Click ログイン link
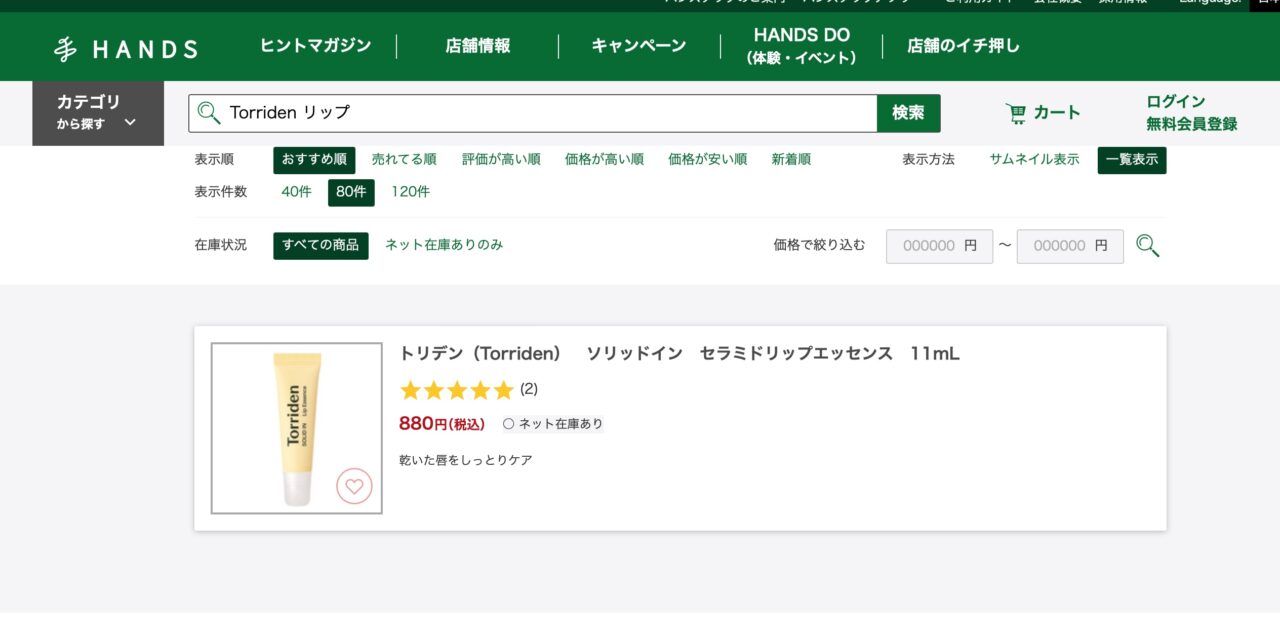The width and height of the screenshot is (1280, 637). (1176, 102)
